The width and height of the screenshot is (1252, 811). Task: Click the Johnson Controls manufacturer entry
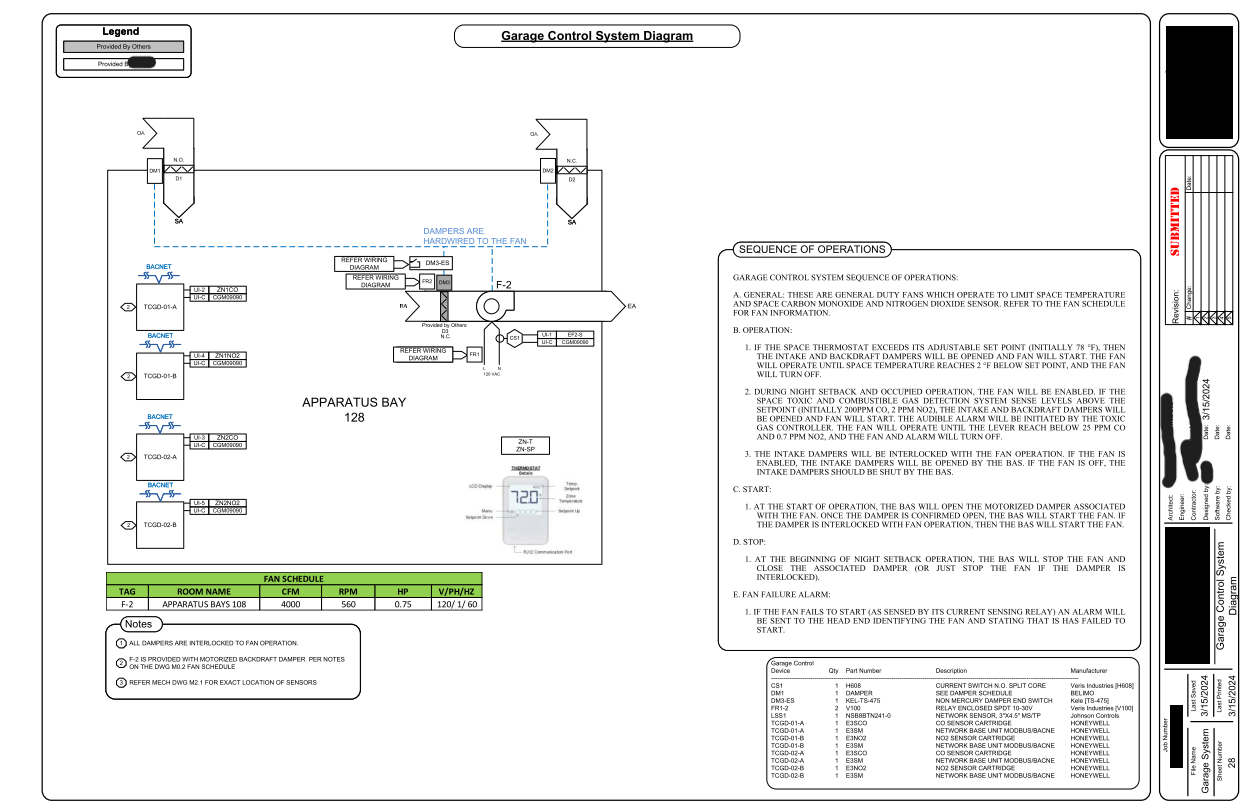pos(1095,716)
